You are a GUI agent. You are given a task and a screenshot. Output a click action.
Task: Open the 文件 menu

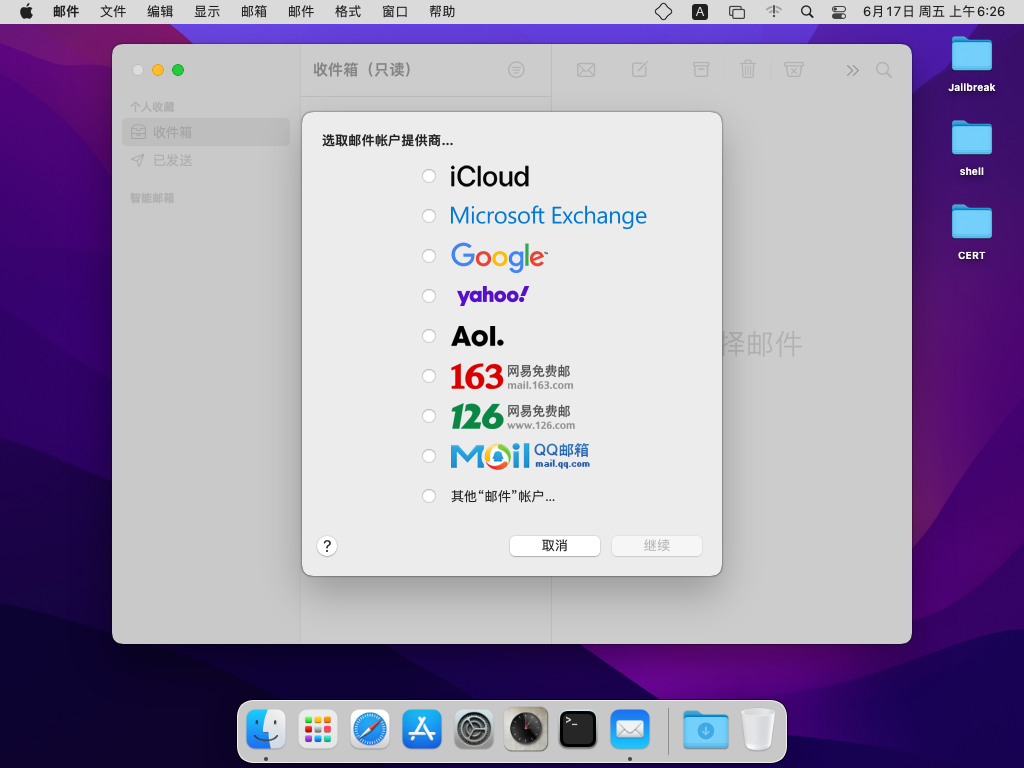(113, 12)
